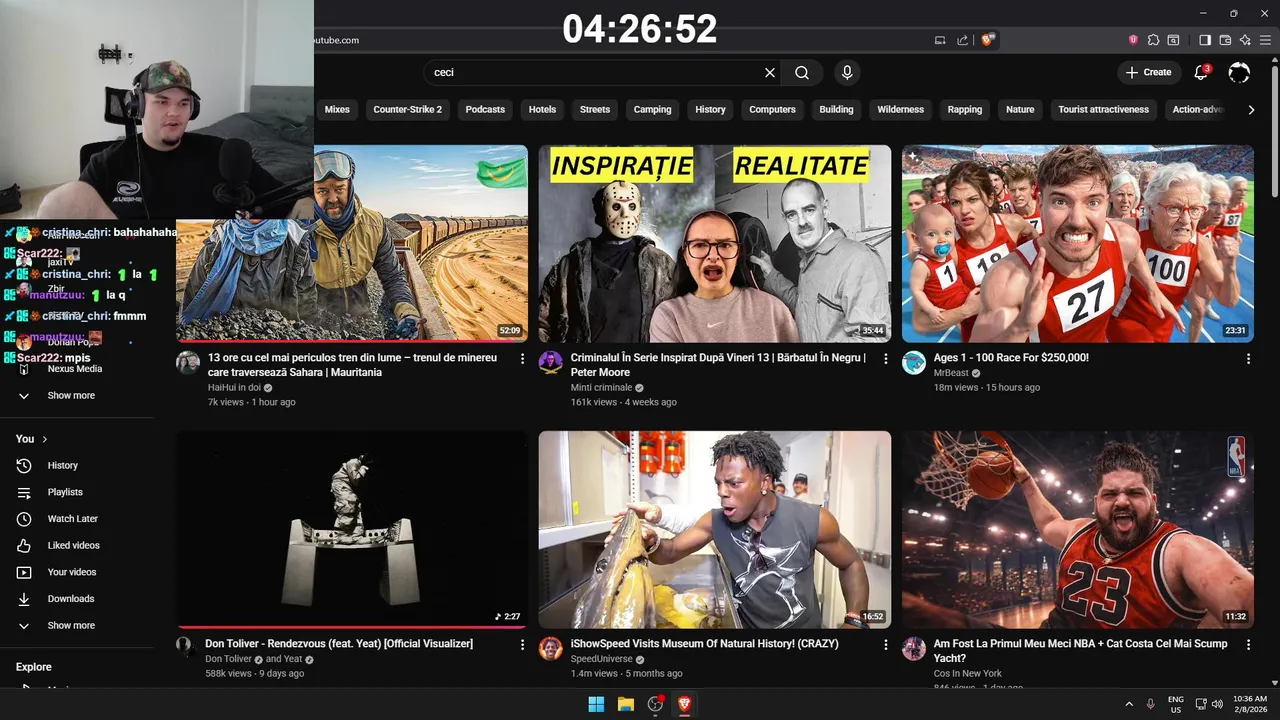Viewport: 1280px width, 720px height.
Task: Open Leo AI sparkle icon in toolbar
Action: (x=1245, y=40)
